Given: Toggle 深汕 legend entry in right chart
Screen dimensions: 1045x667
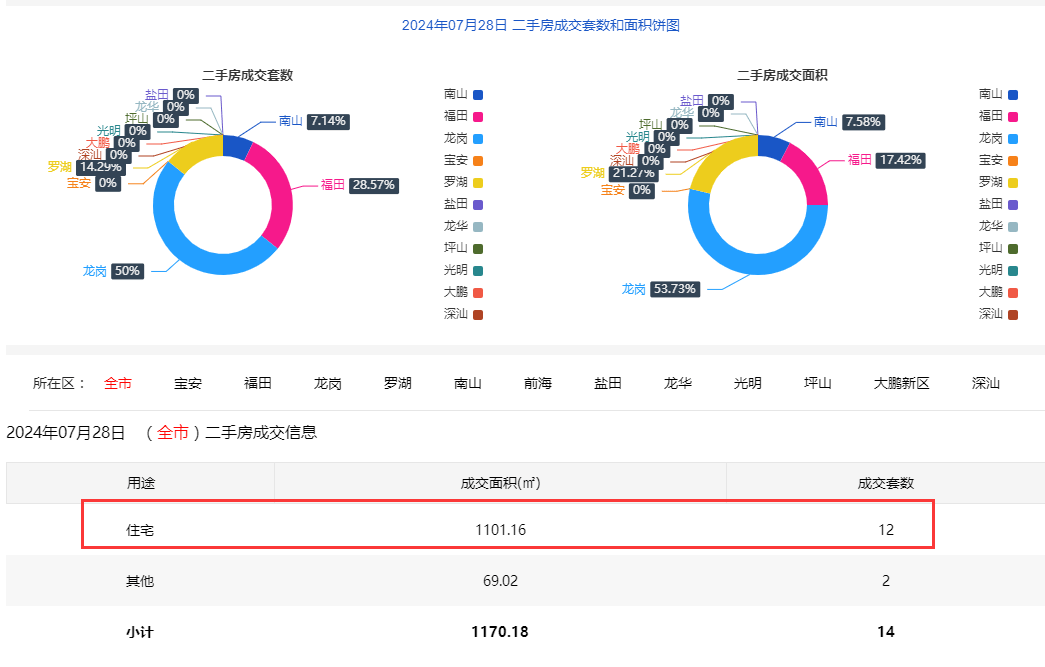Looking at the screenshot, I should point(998,314).
